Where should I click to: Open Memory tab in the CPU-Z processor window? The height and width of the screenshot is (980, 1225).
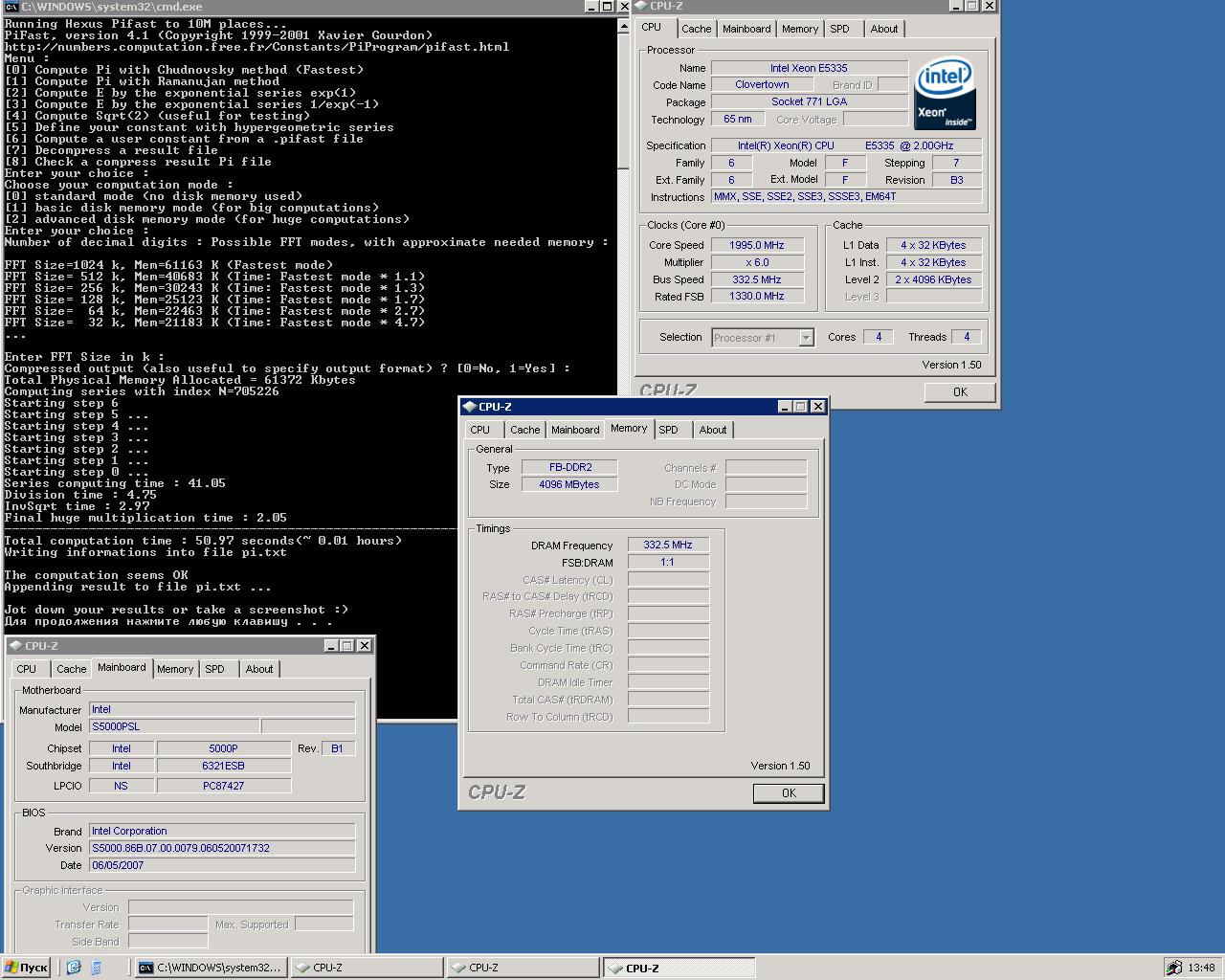tap(800, 29)
